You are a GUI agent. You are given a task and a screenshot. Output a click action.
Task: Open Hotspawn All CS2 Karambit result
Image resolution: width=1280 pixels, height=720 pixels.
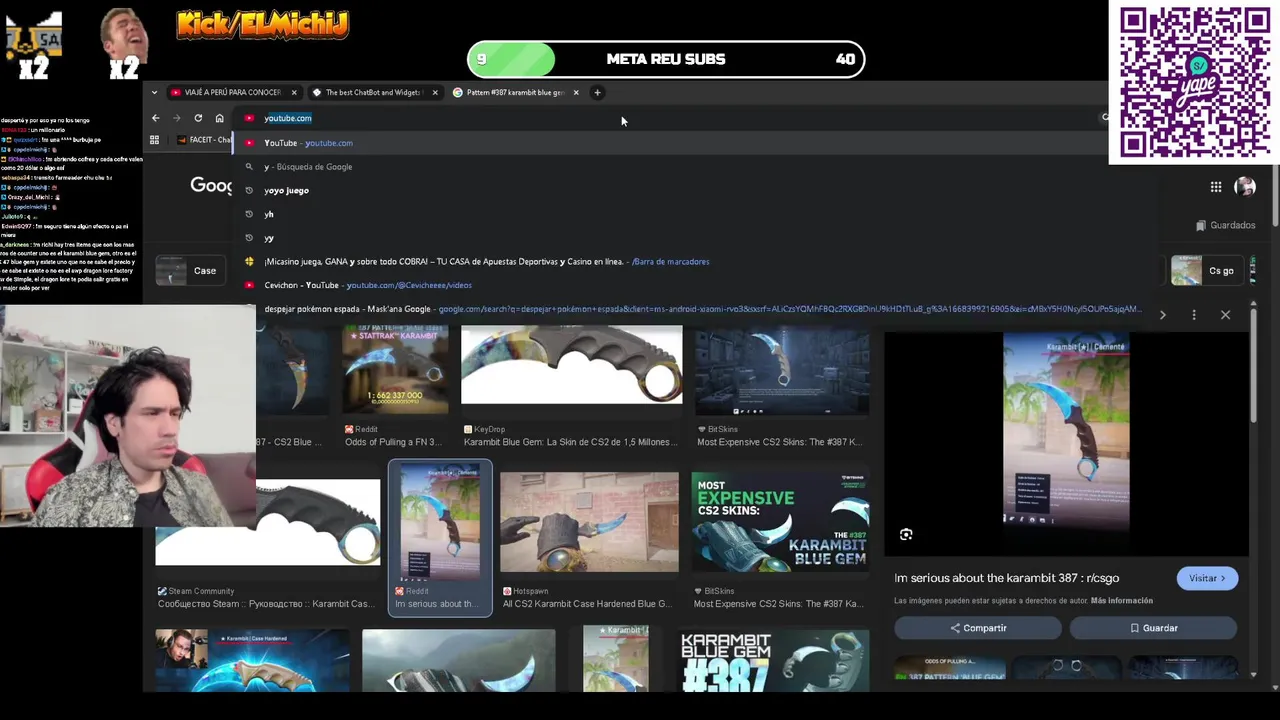pos(589,522)
